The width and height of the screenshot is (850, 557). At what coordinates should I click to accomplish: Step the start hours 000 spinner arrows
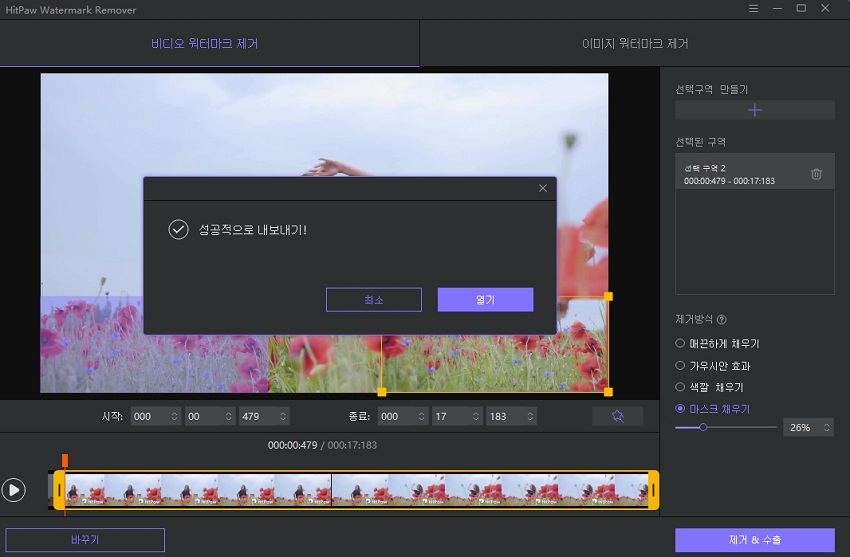pos(175,416)
